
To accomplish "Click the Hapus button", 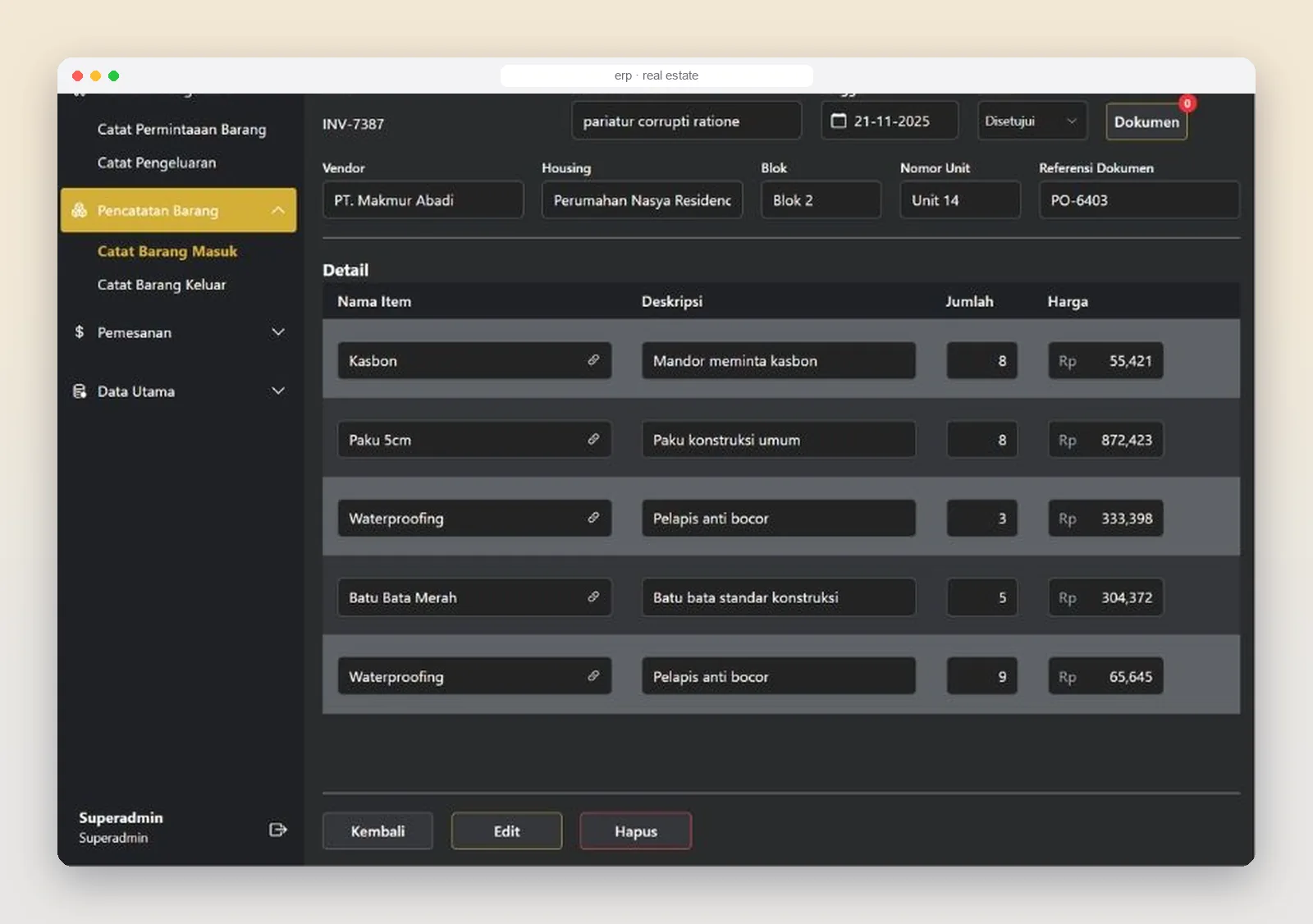I will [x=636, y=831].
